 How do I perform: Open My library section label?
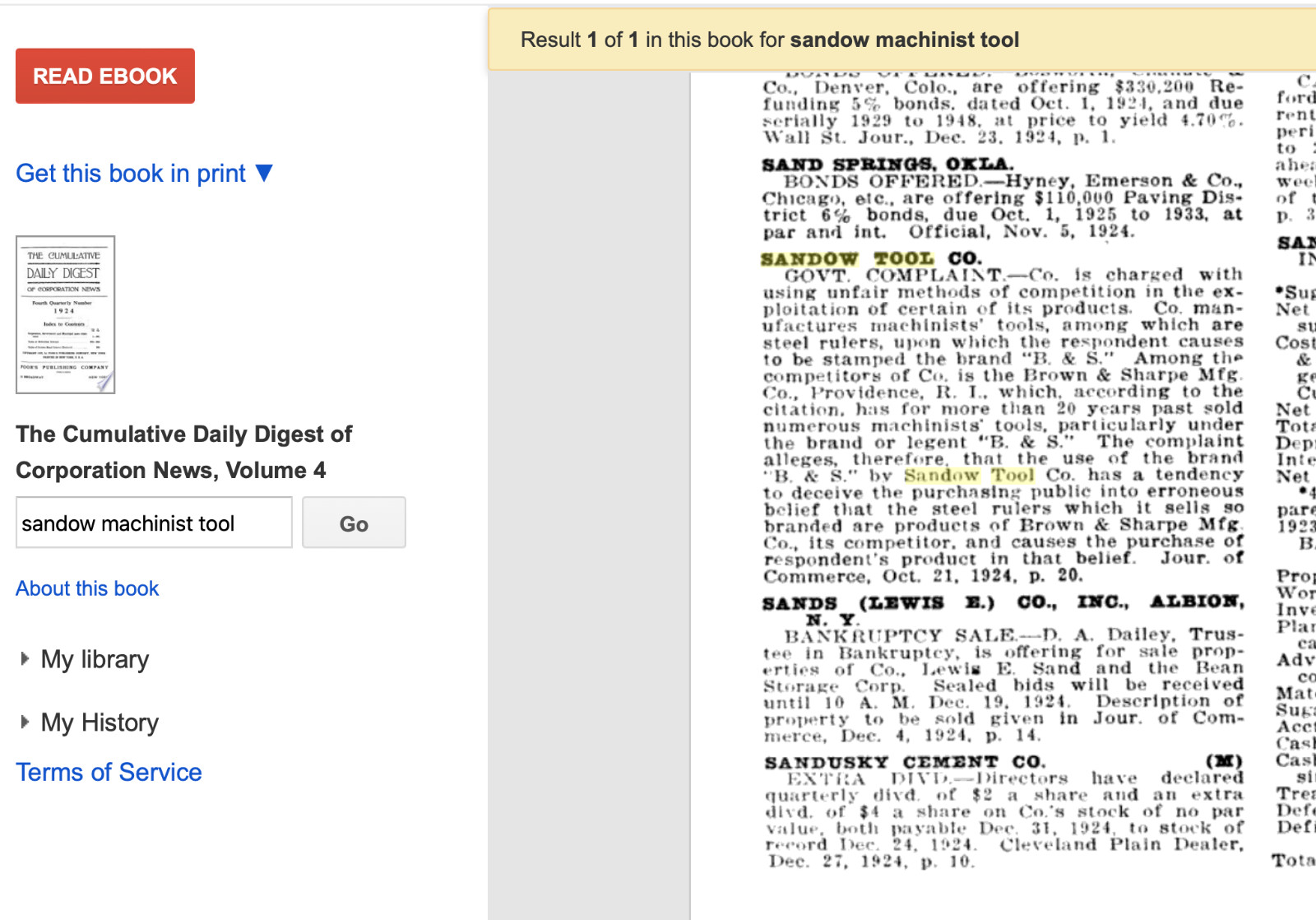(95, 659)
